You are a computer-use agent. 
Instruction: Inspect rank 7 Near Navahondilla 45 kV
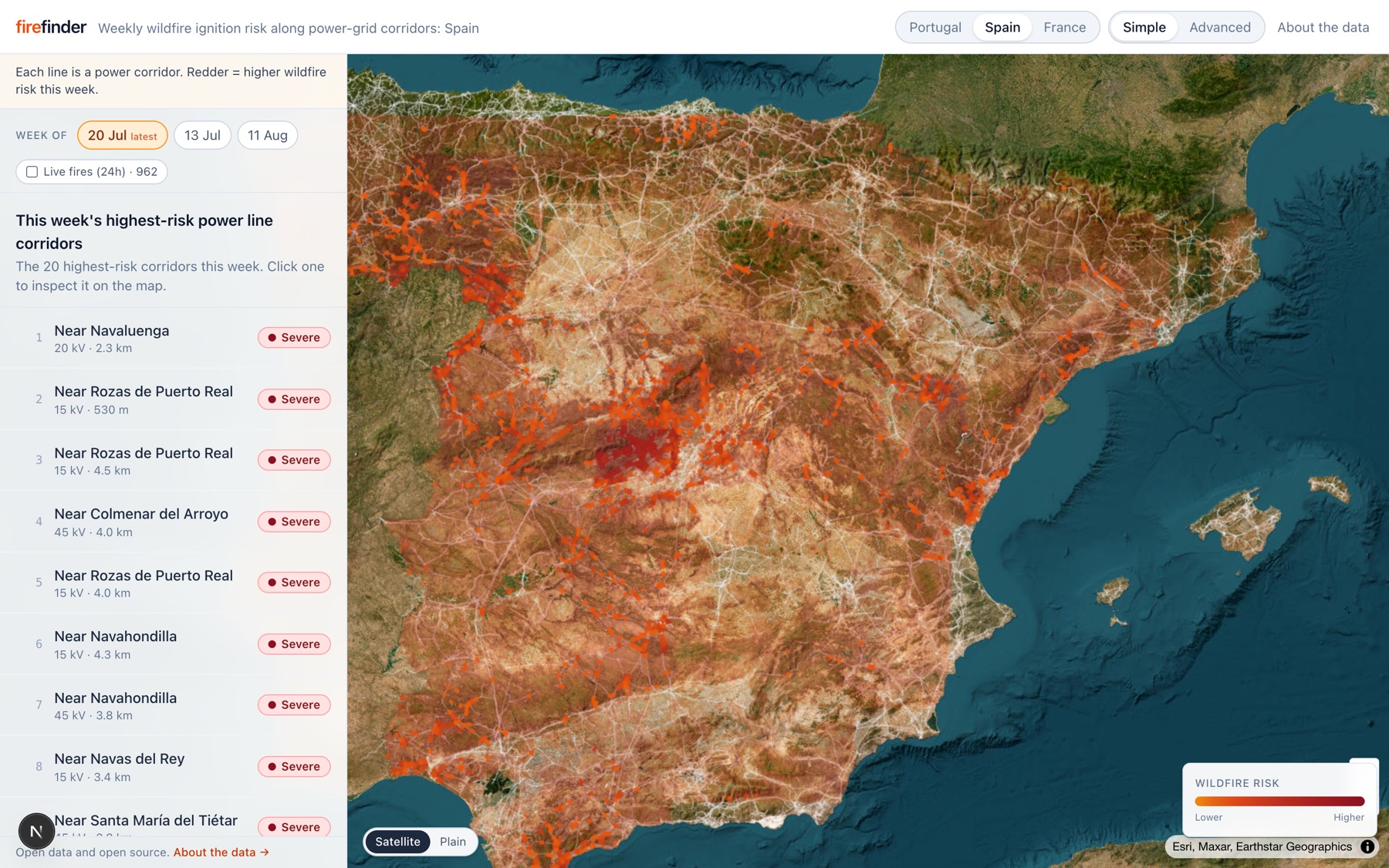click(x=174, y=705)
